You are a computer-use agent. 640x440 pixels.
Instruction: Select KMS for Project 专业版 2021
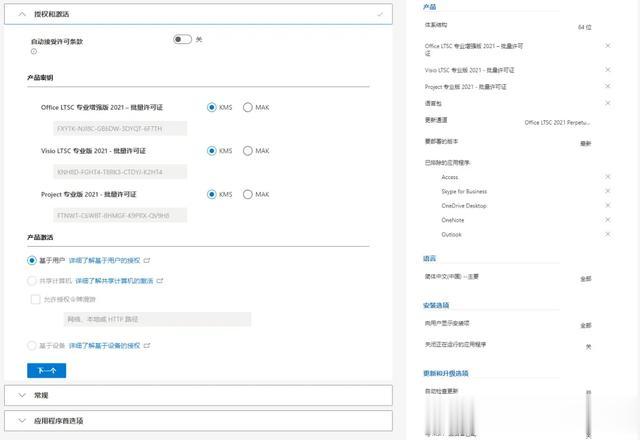point(211,194)
